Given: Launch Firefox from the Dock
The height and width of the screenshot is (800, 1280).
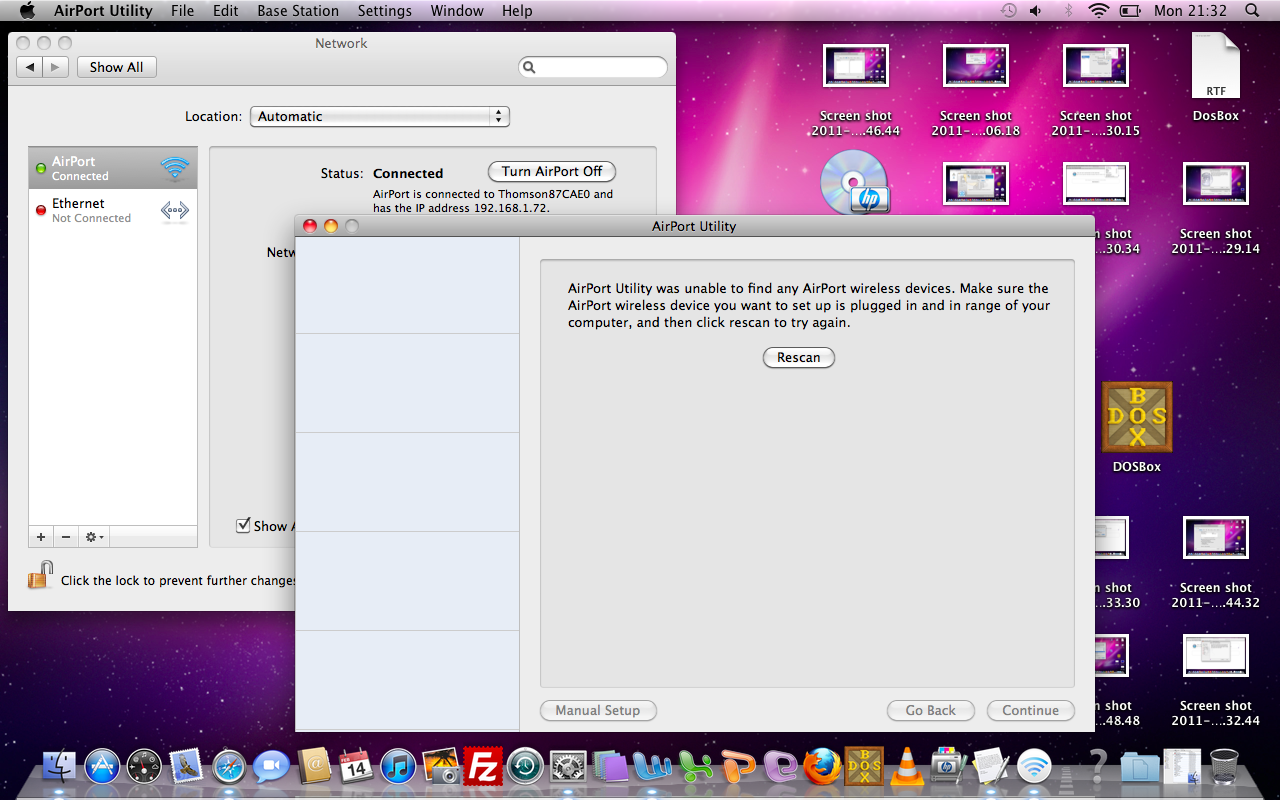Looking at the screenshot, I should [x=822, y=767].
